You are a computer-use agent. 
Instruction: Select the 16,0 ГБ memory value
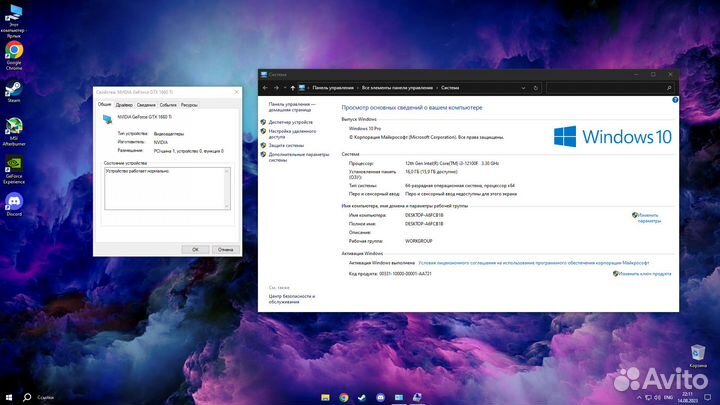431,172
